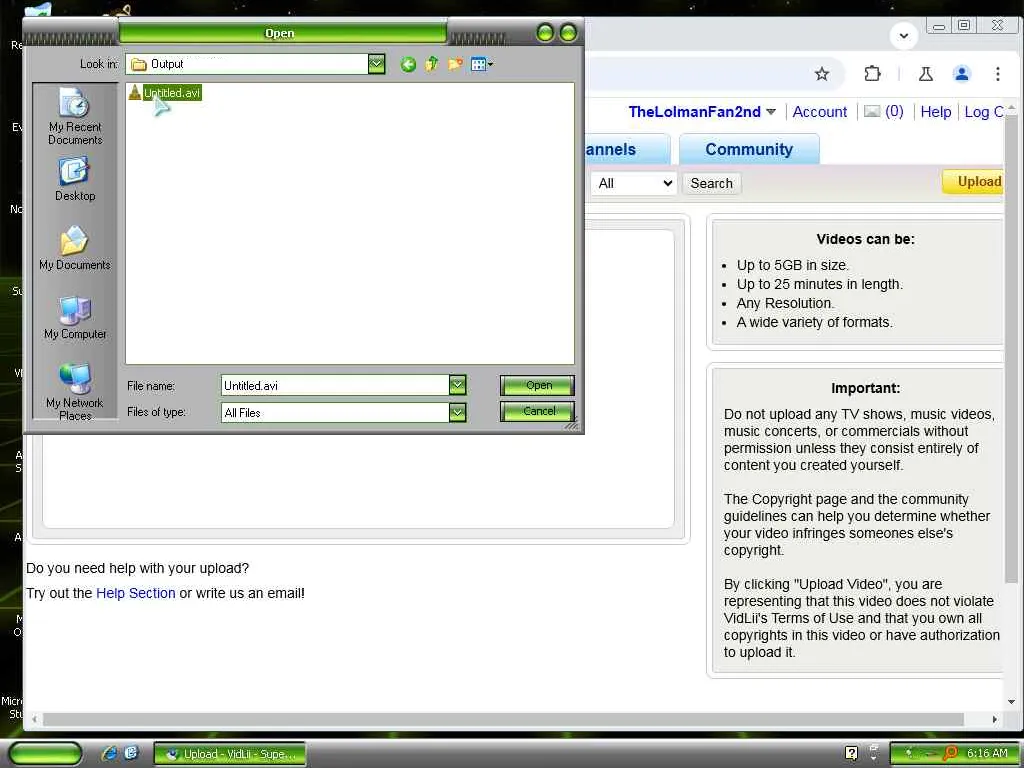Screen dimensions: 1024x768
Task: Click the Cancel button in dialog
Action: (537, 411)
